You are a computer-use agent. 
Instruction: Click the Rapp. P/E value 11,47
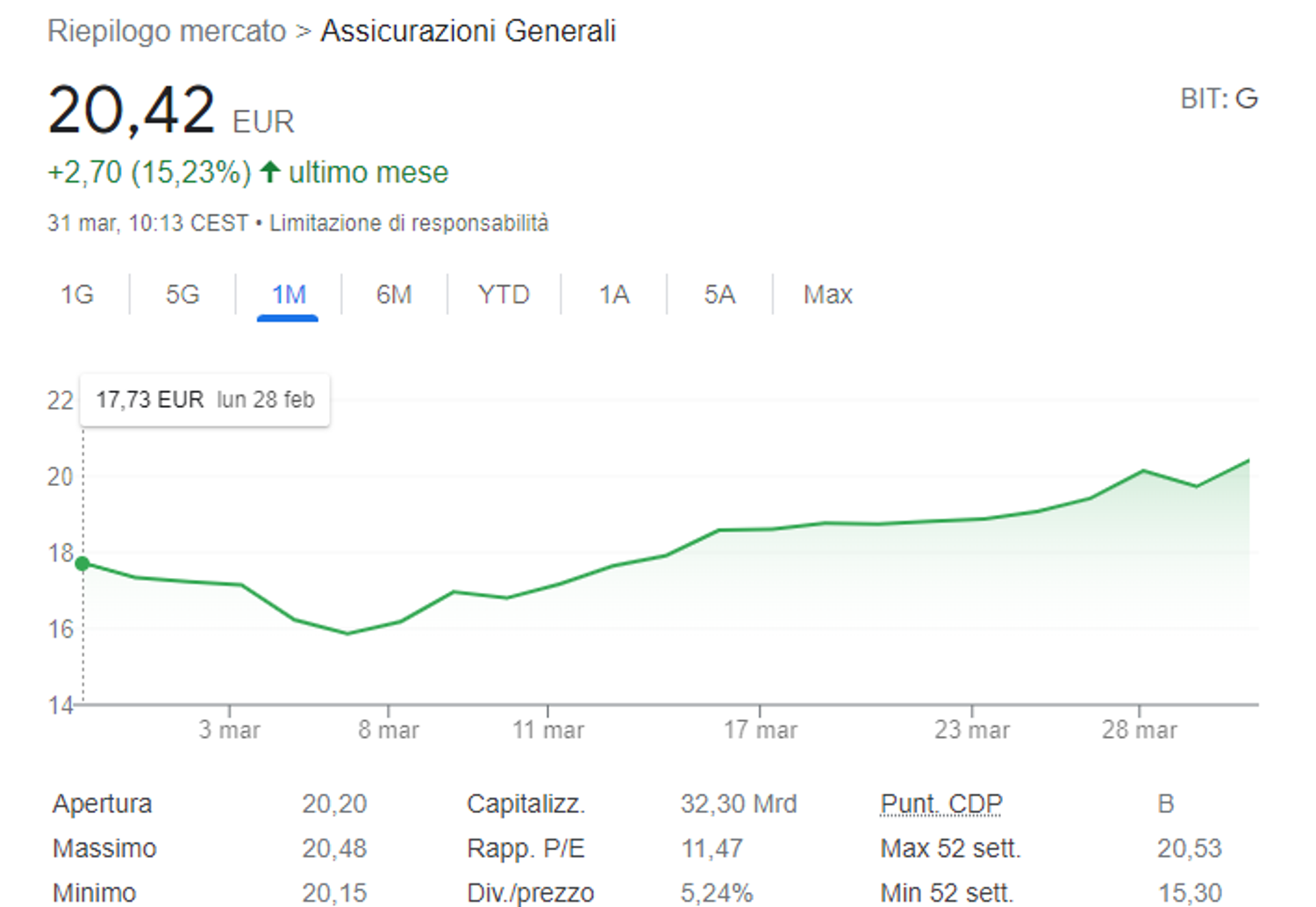(712, 848)
